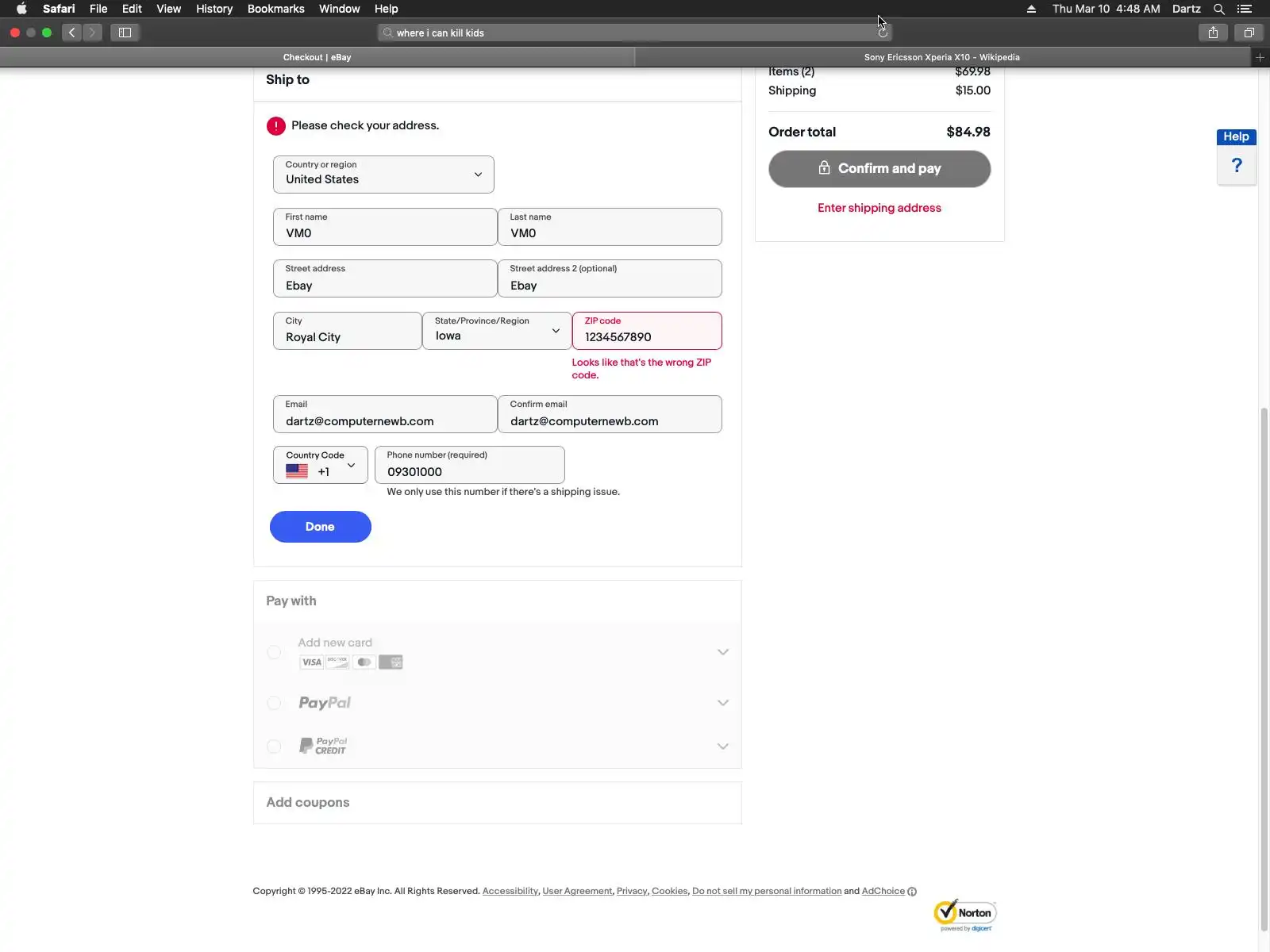The height and width of the screenshot is (952, 1270).
Task: Expand the Add new card chevron
Action: pos(723,652)
